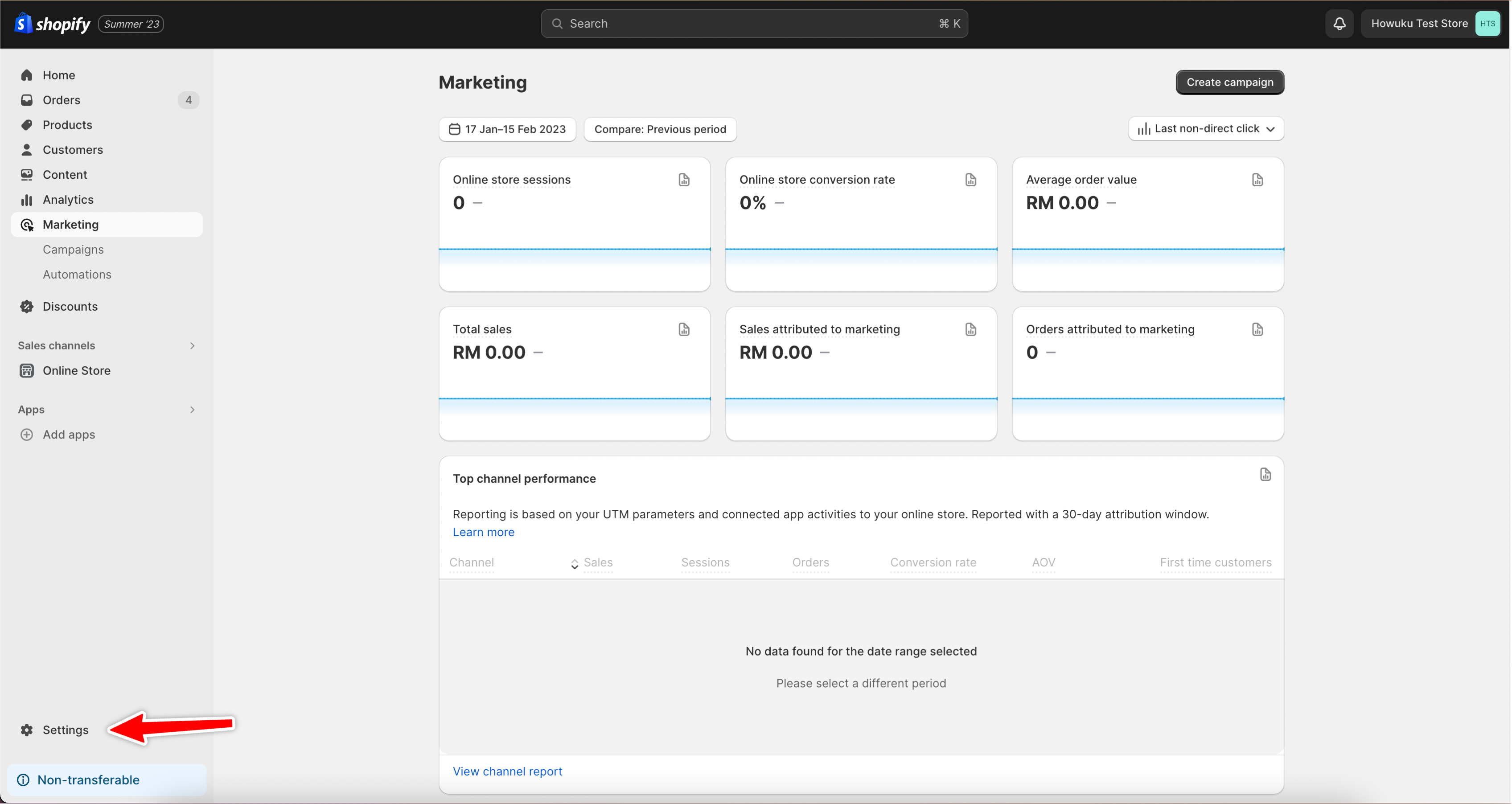Expand the Apps section chevron
This screenshot has height=804, width=1512.
point(192,410)
